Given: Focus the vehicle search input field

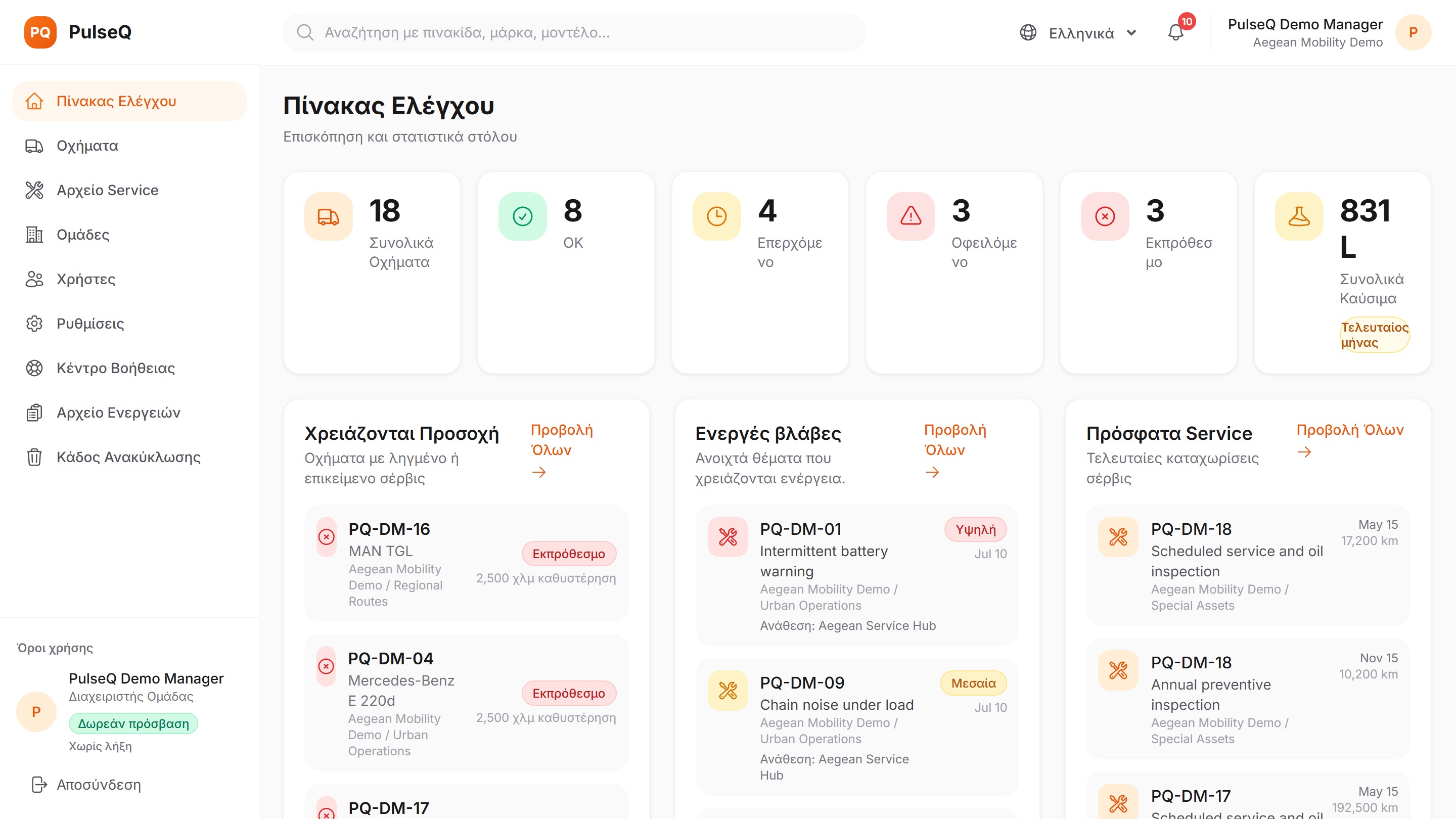Looking at the screenshot, I should tap(574, 32).
